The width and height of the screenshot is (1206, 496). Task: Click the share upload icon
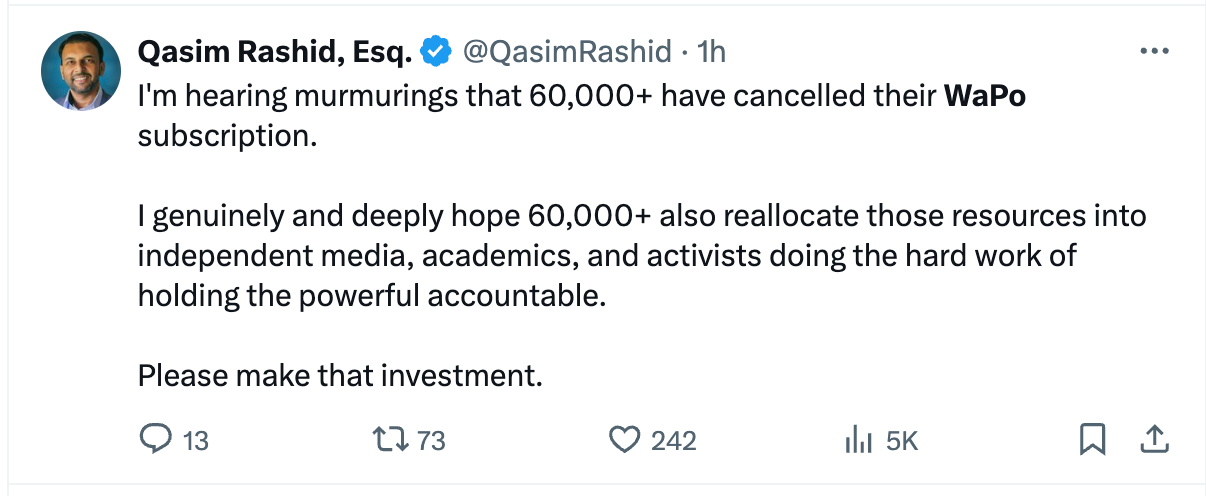(1154, 439)
